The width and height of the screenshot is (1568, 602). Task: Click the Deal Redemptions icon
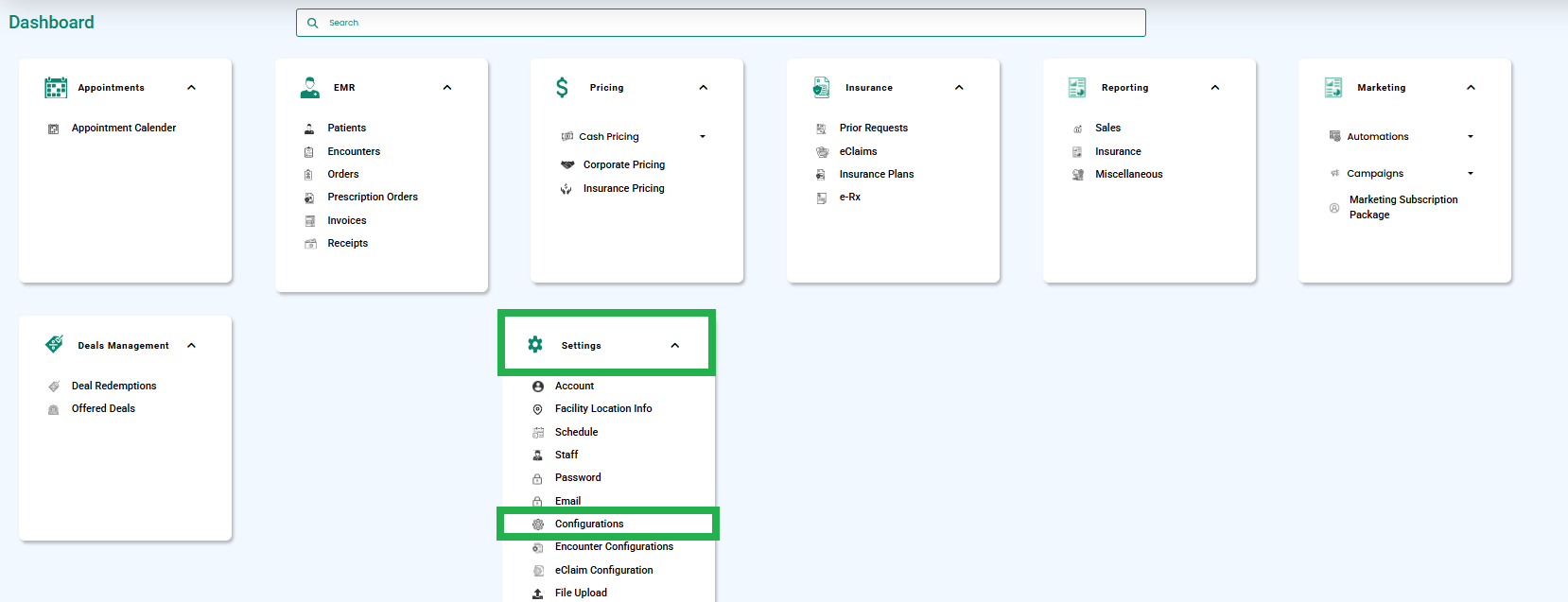54,387
